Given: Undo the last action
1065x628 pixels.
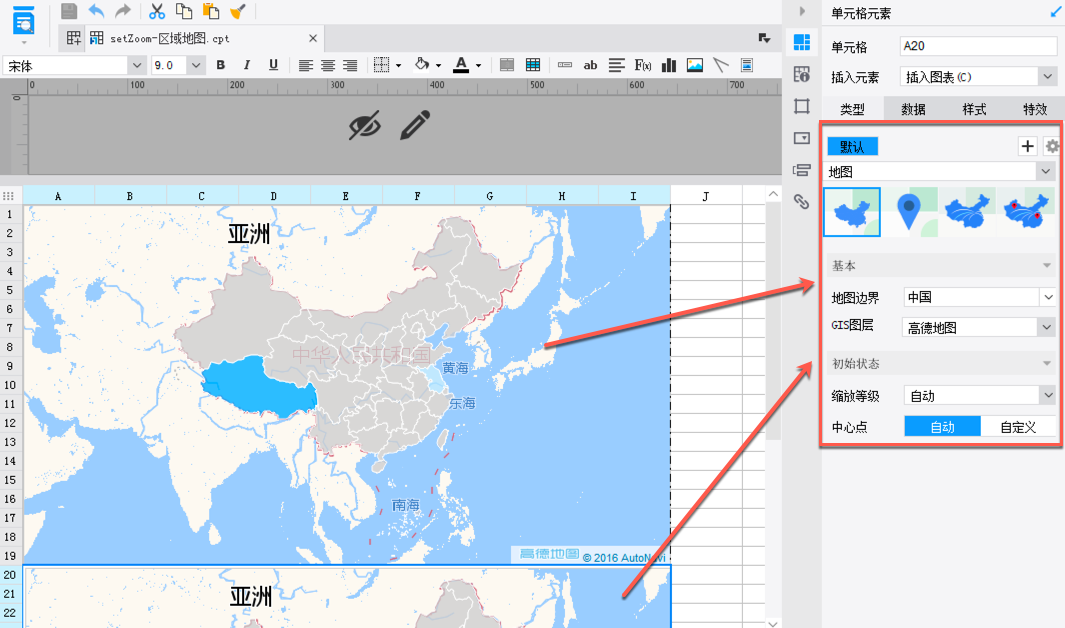Looking at the screenshot, I should point(96,11).
